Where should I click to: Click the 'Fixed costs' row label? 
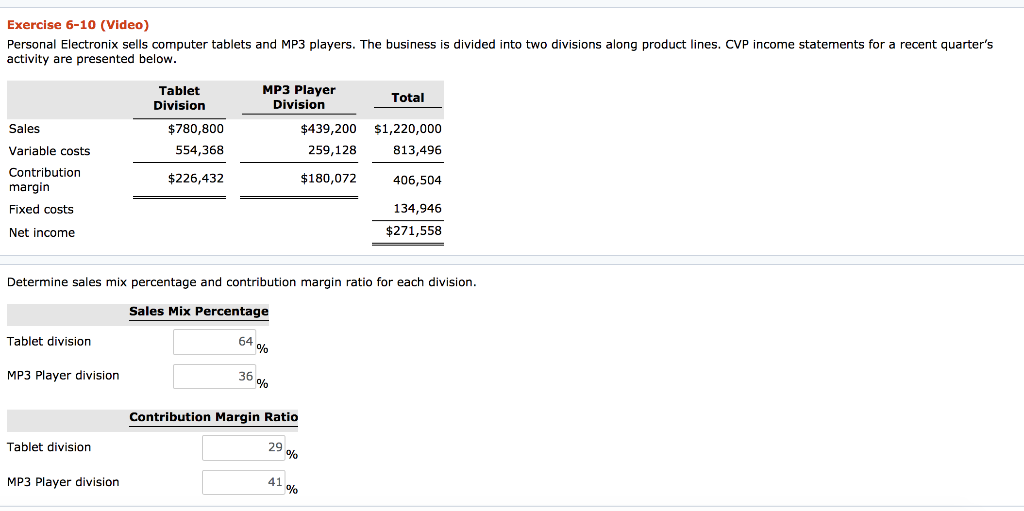[x=41, y=210]
